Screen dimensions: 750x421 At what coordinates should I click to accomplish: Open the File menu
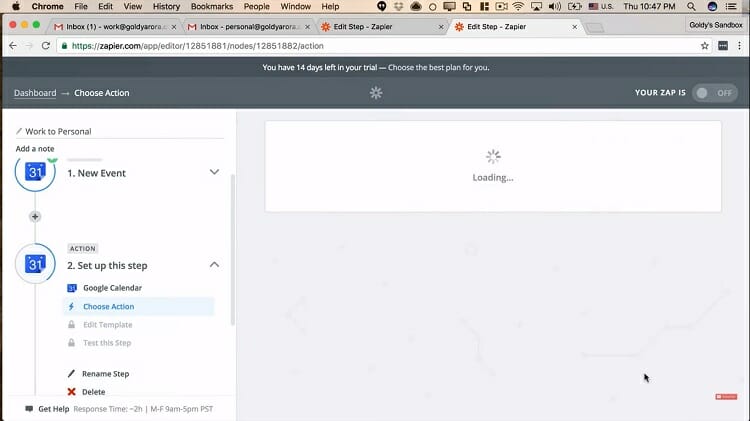coord(81,6)
